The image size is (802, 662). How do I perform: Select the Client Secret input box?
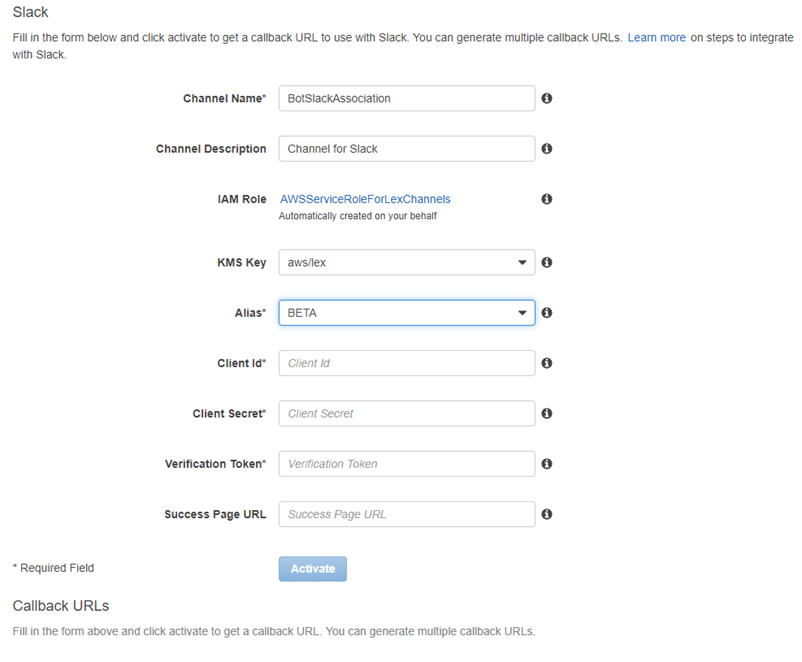[x=406, y=413]
